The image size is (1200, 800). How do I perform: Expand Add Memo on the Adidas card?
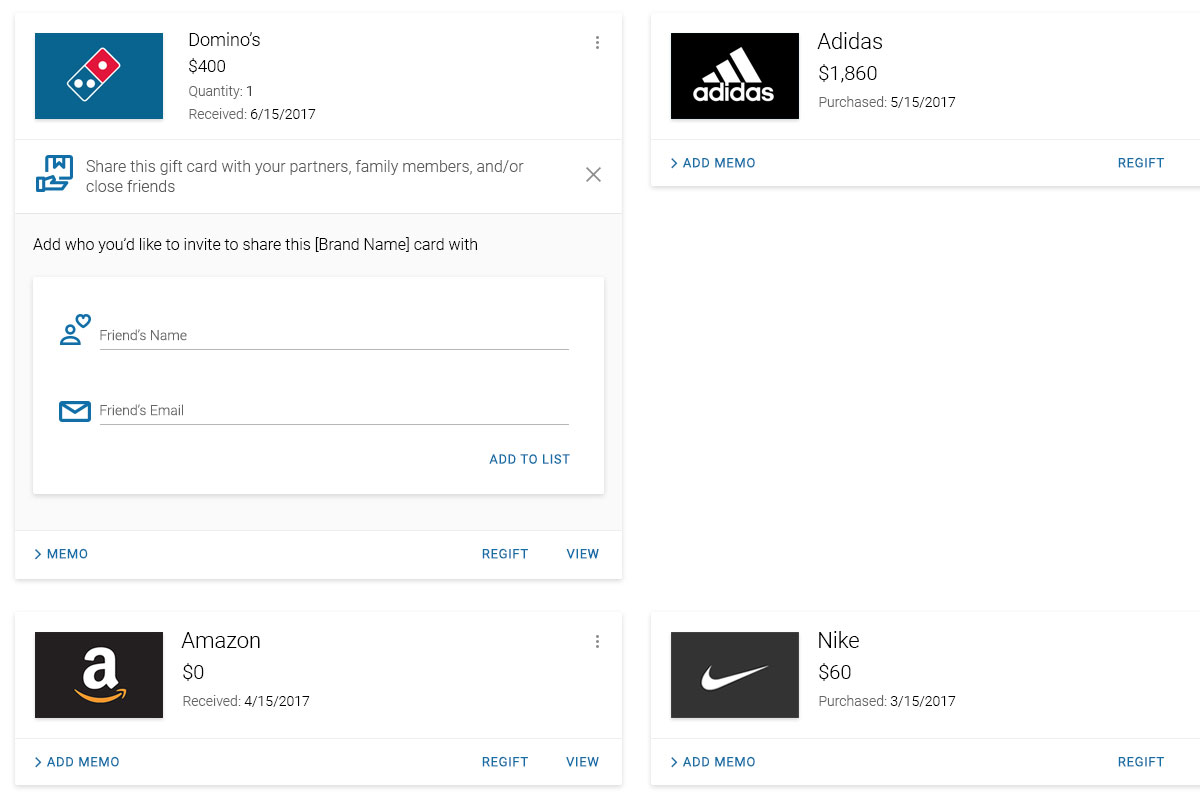pyautogui.click(x=713, y=163)
